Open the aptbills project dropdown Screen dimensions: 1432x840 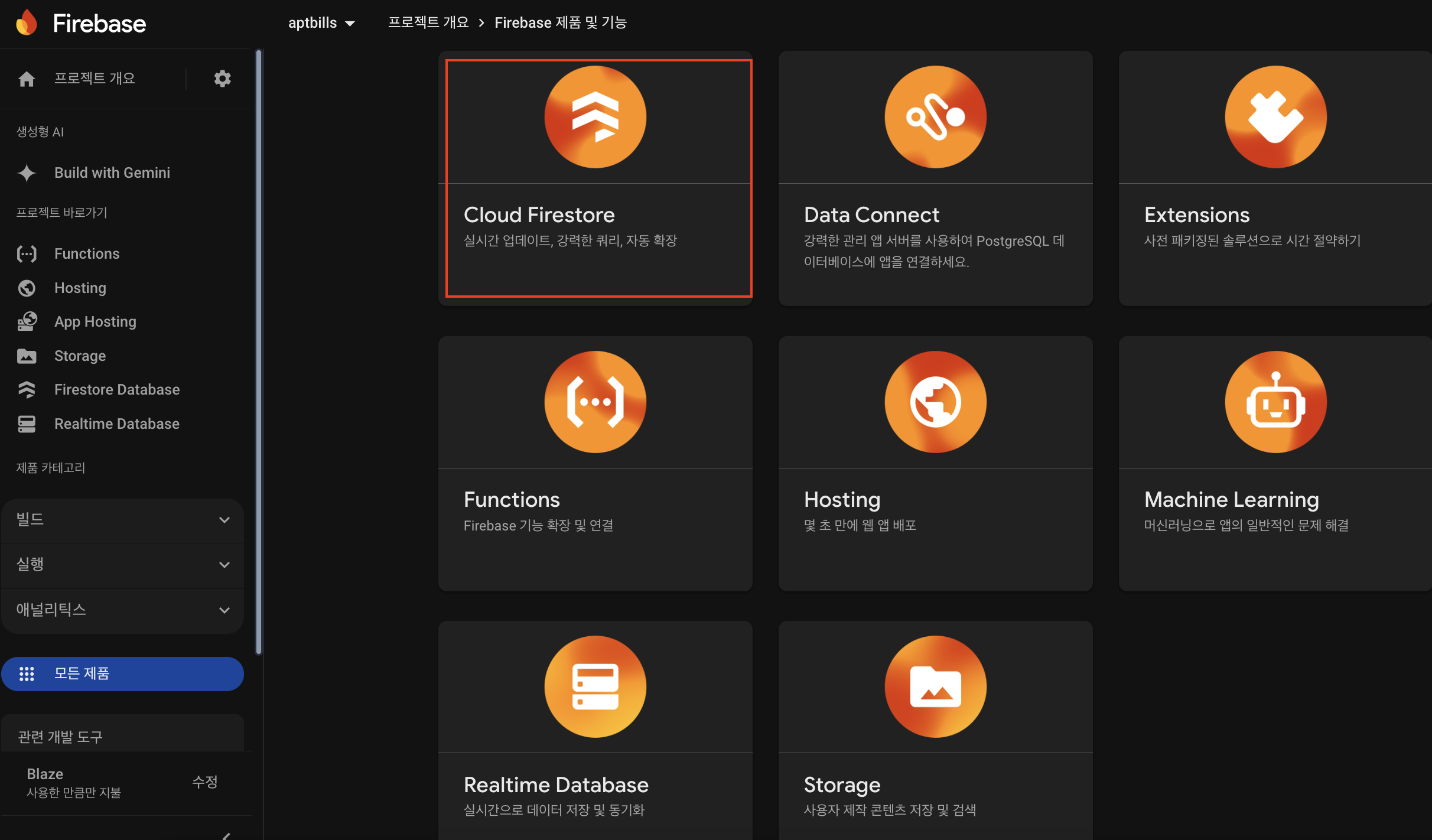tap(321, 23)
